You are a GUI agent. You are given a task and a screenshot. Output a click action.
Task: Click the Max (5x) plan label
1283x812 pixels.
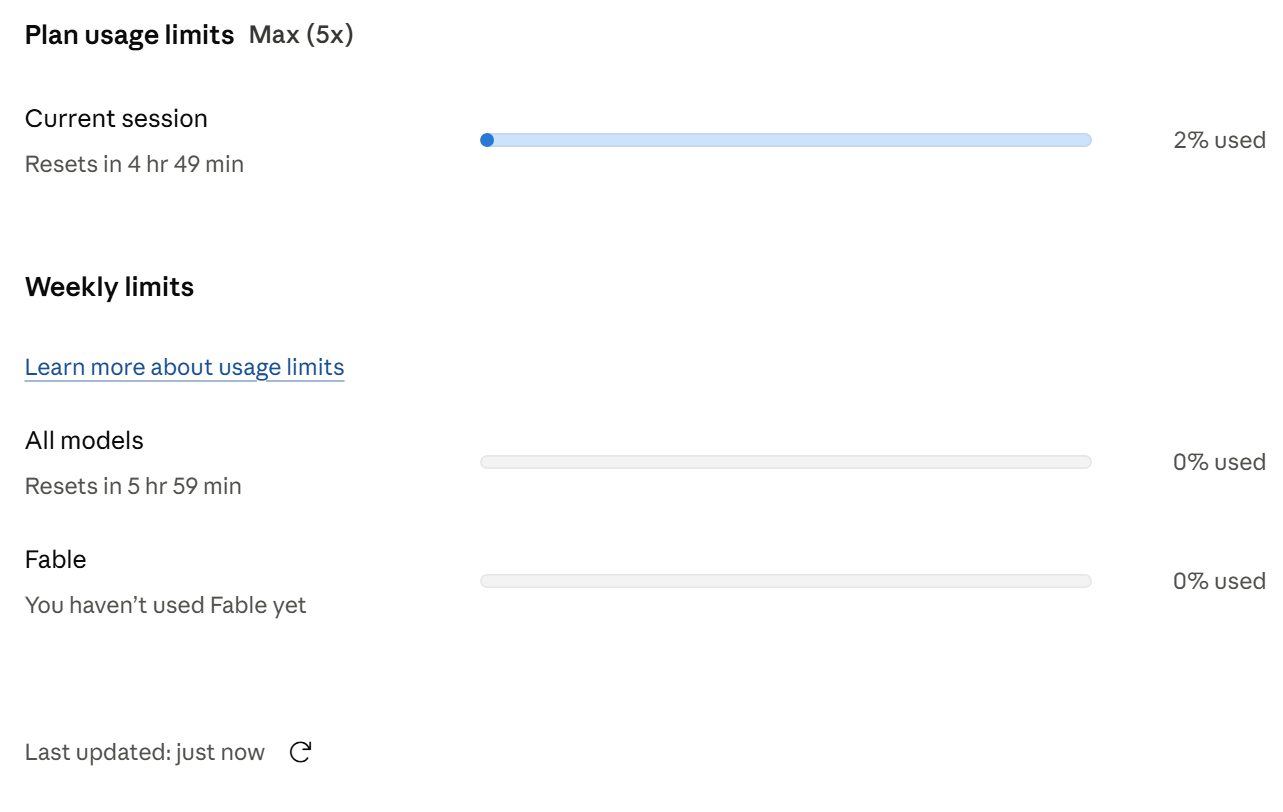301,35
